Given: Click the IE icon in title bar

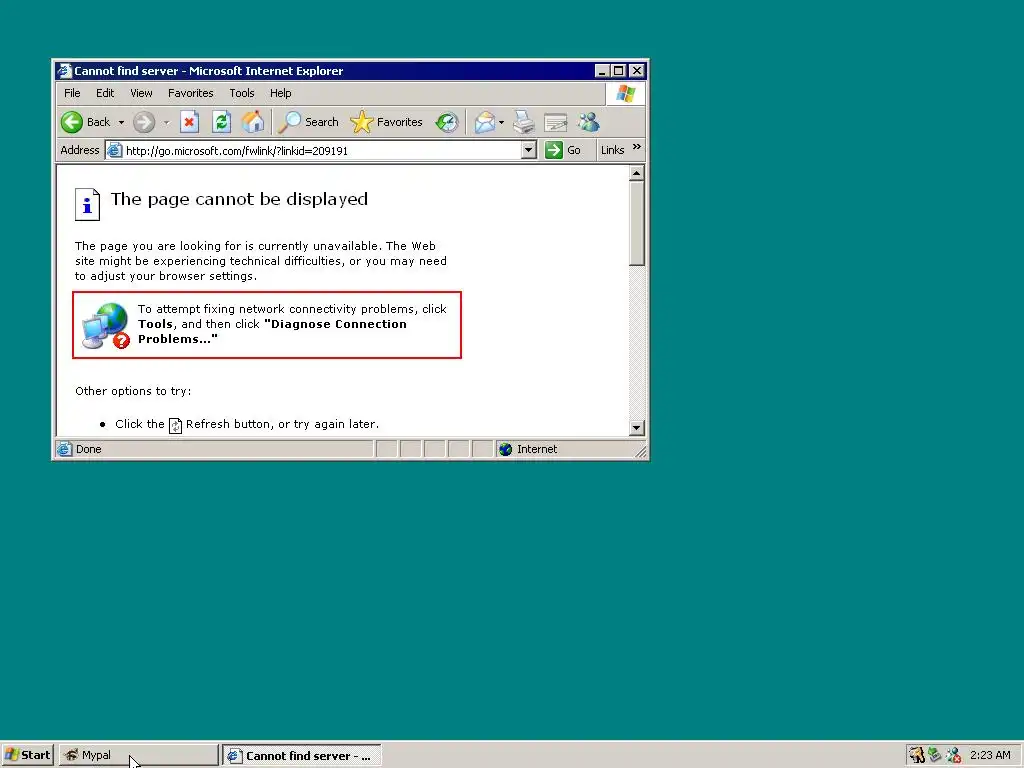Looking at the screenshot, I should [64, 71].
